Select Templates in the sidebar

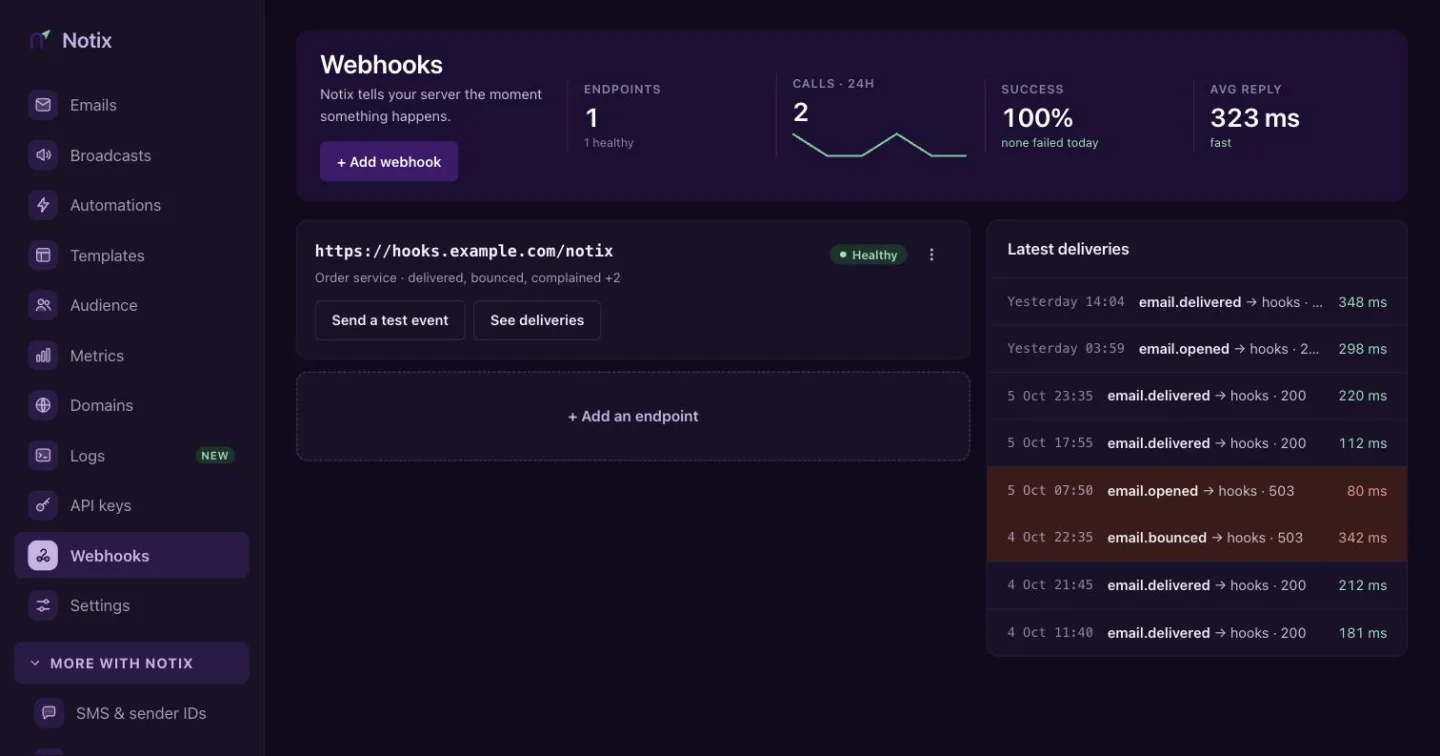tap(131, 255)
